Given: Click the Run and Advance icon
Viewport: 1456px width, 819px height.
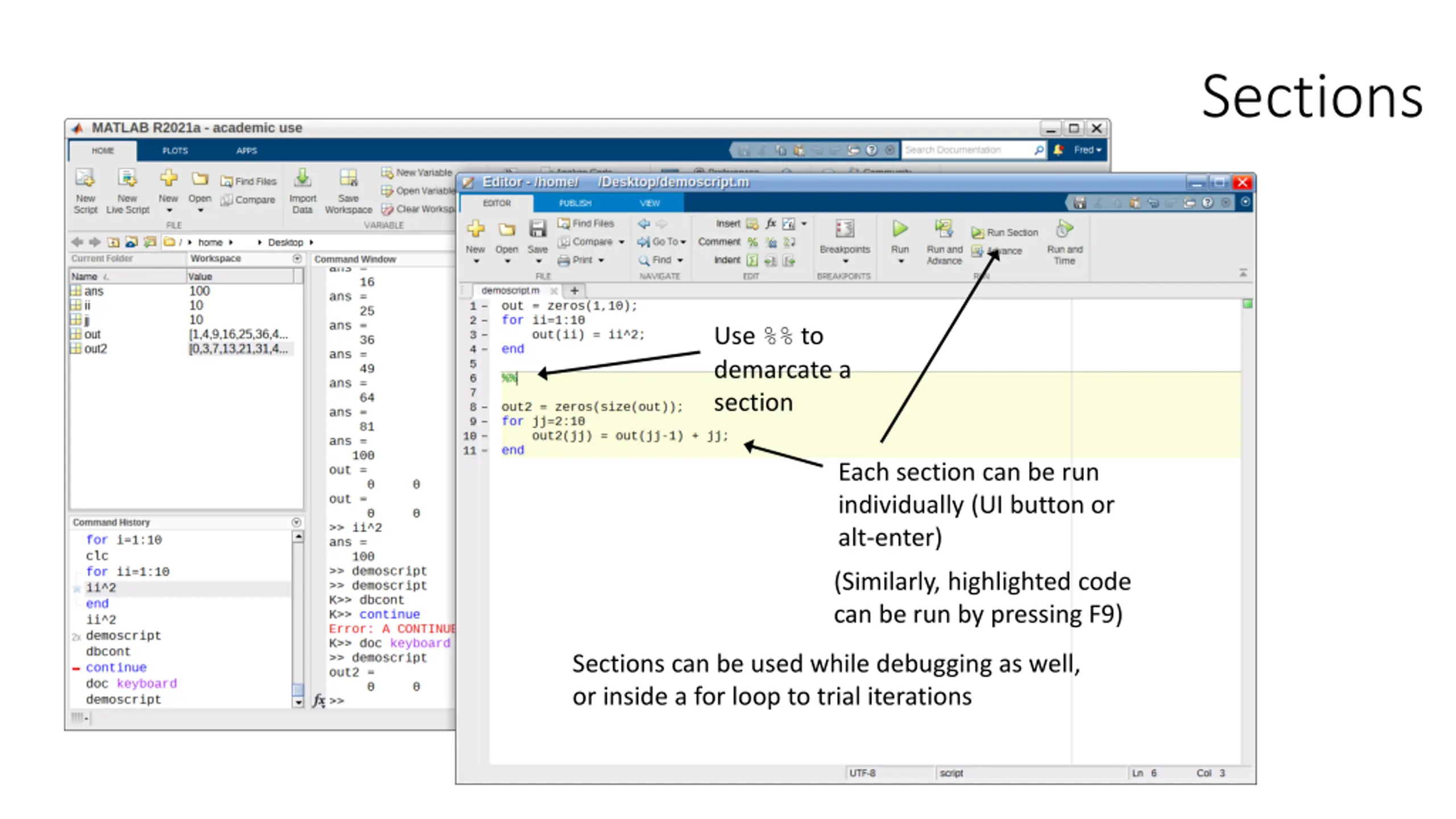Looking at the screenshot, I should pyautogui.click(x=944, y=229).
